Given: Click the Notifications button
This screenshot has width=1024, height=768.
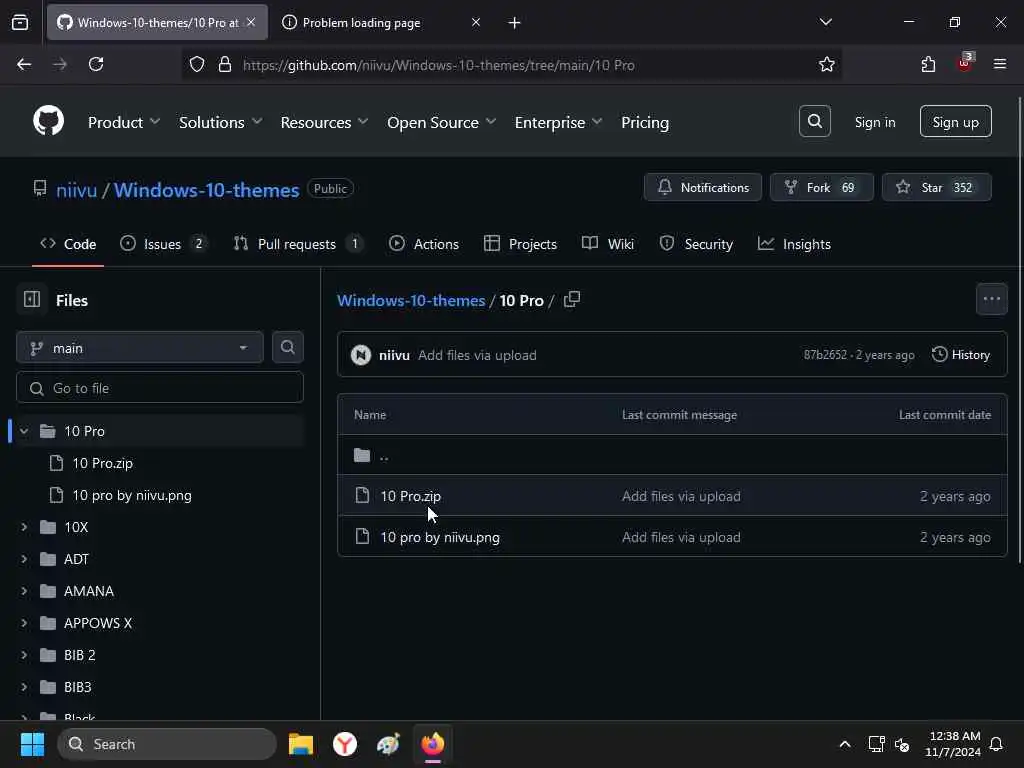Looking at the screenshot, I should pyautogui.click(x=703, y=187).
